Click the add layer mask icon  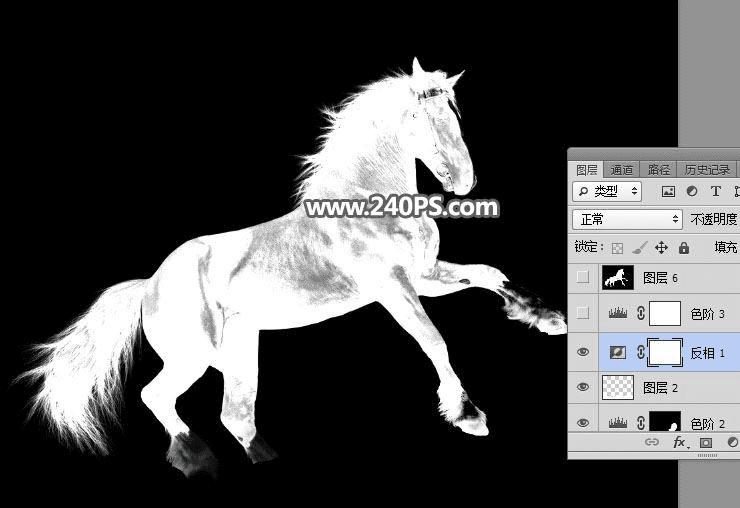point(706,442)
